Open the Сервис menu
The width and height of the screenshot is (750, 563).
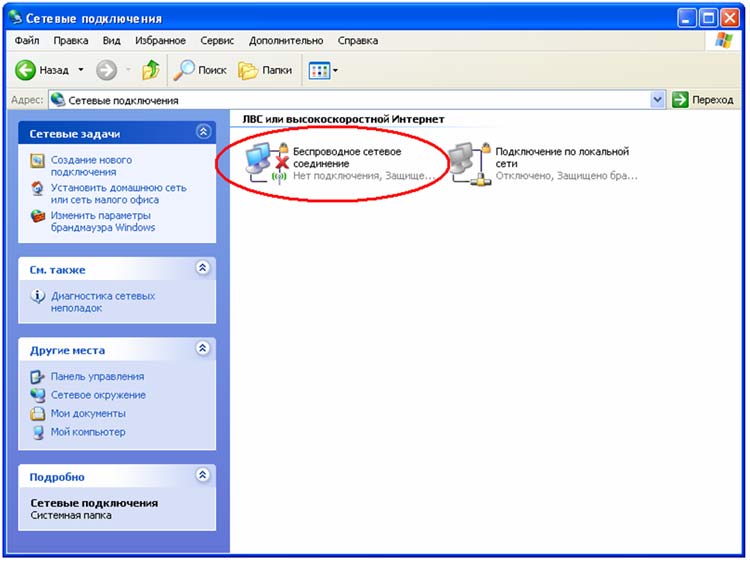point(216,41)
